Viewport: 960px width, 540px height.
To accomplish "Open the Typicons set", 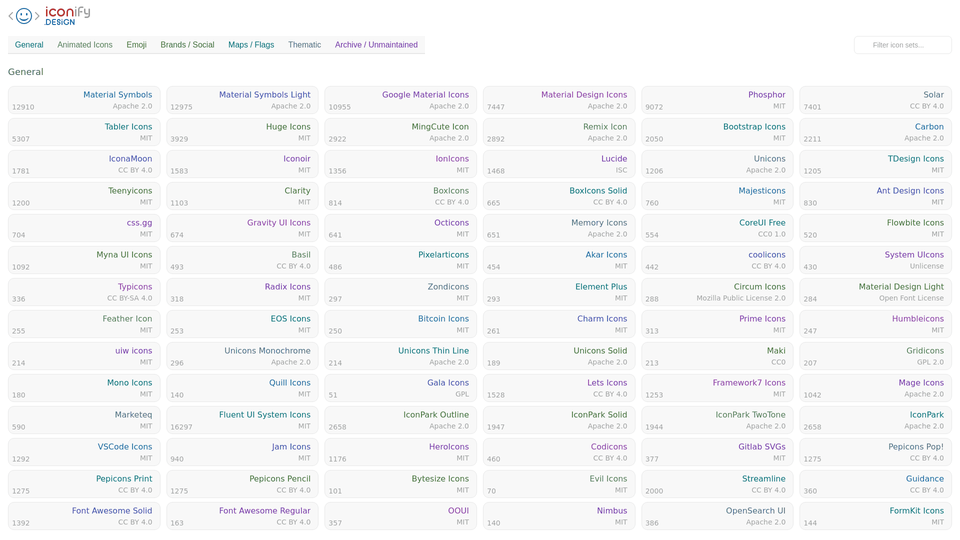I will coord(84,292).
